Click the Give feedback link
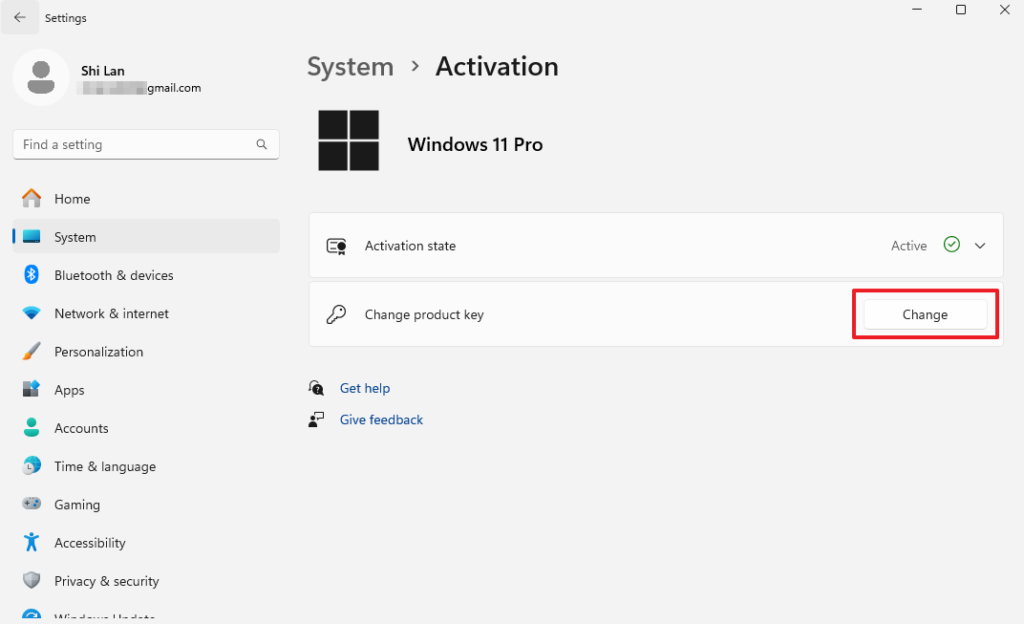Image resolution: width=1024 pixels, height=624 pixels. [381, 419]
